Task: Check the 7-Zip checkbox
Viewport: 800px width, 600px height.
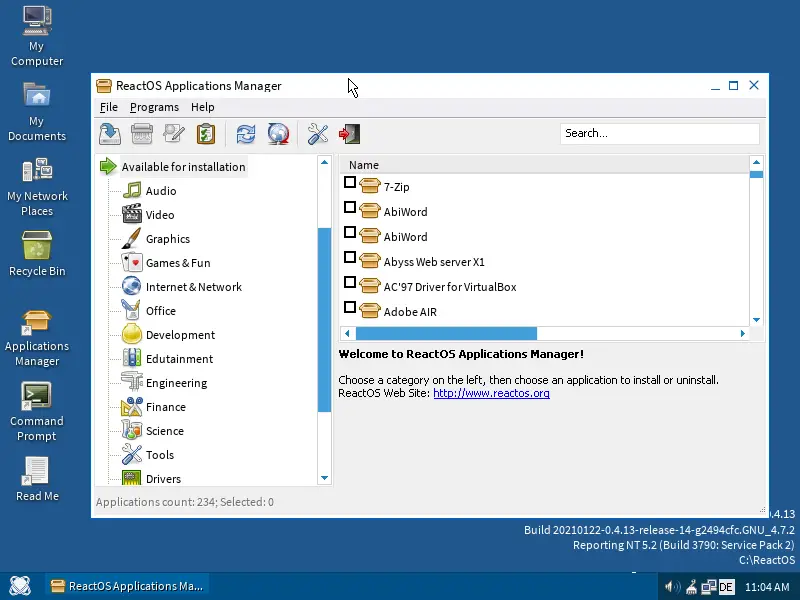Action: coord(350,182)
